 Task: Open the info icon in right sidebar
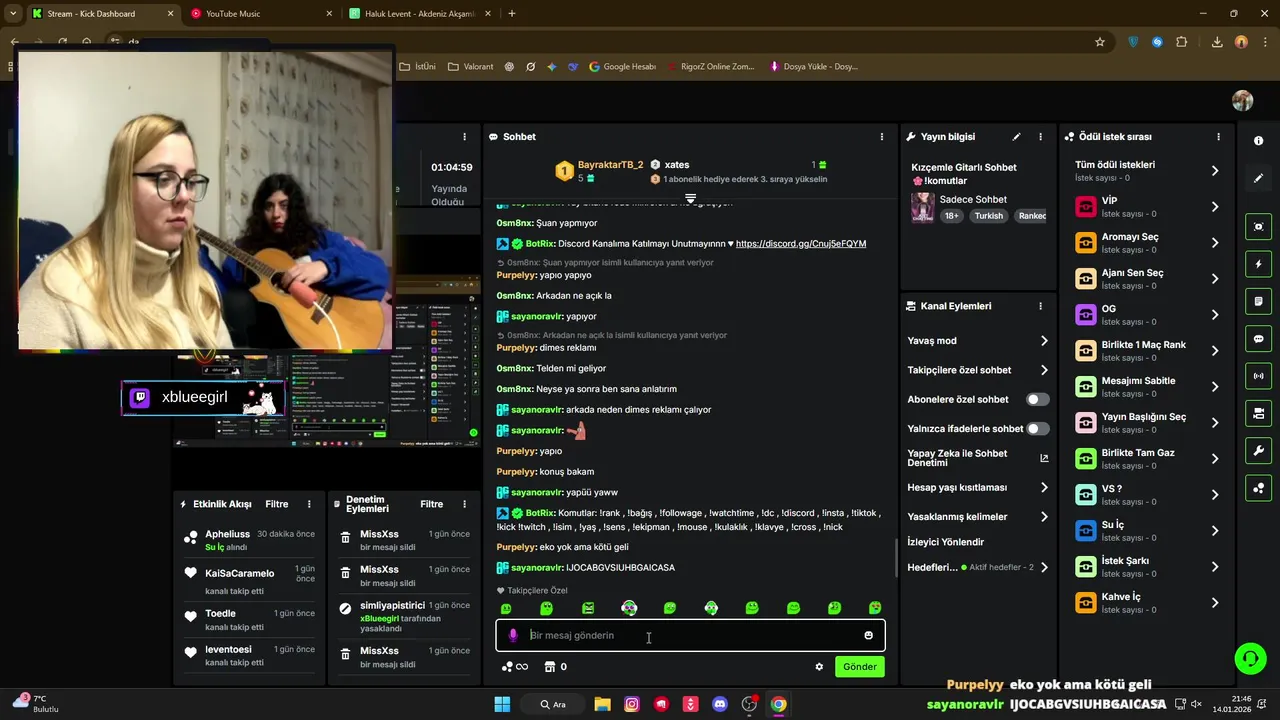pos(1258,141)
